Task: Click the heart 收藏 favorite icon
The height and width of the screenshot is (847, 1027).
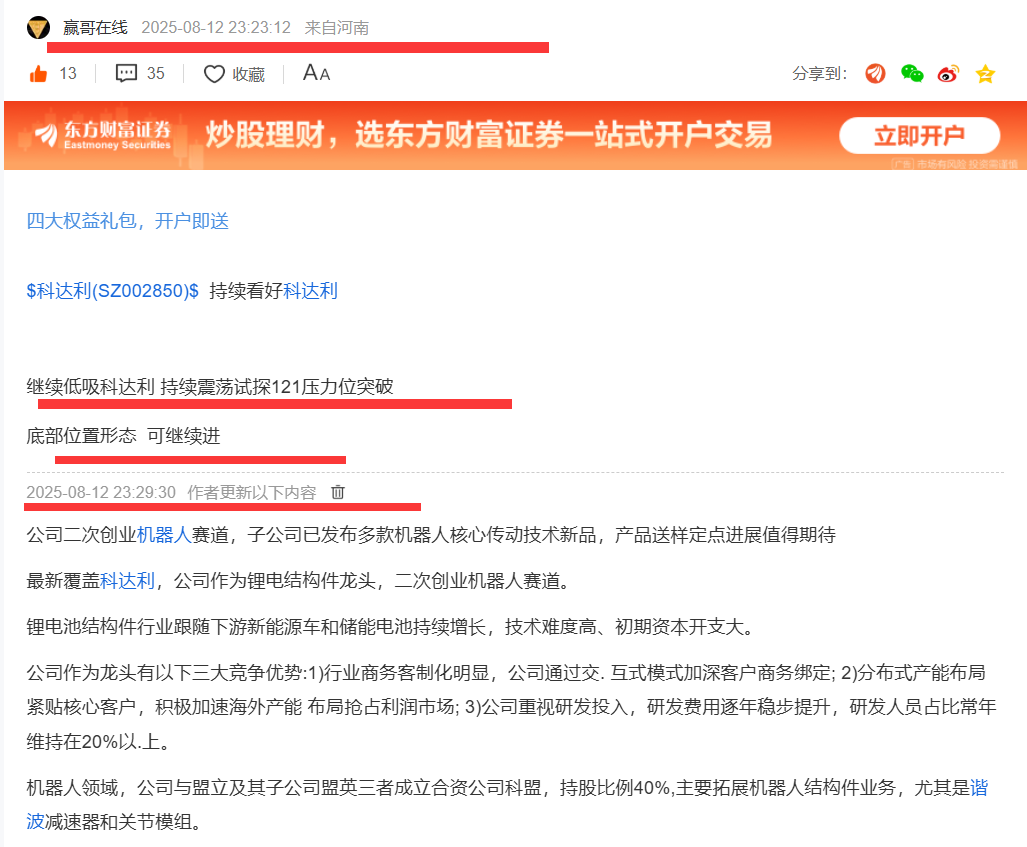Action: (214, 74)
